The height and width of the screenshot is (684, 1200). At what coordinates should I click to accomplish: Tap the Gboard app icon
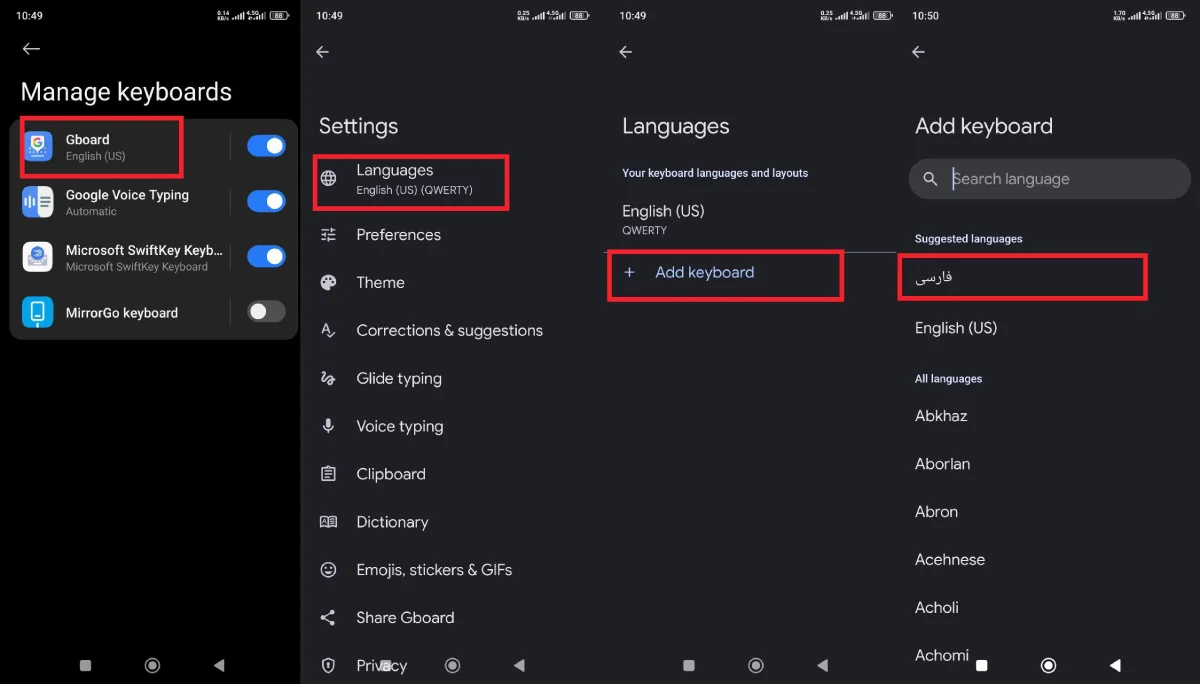click(x=38, y=147)
